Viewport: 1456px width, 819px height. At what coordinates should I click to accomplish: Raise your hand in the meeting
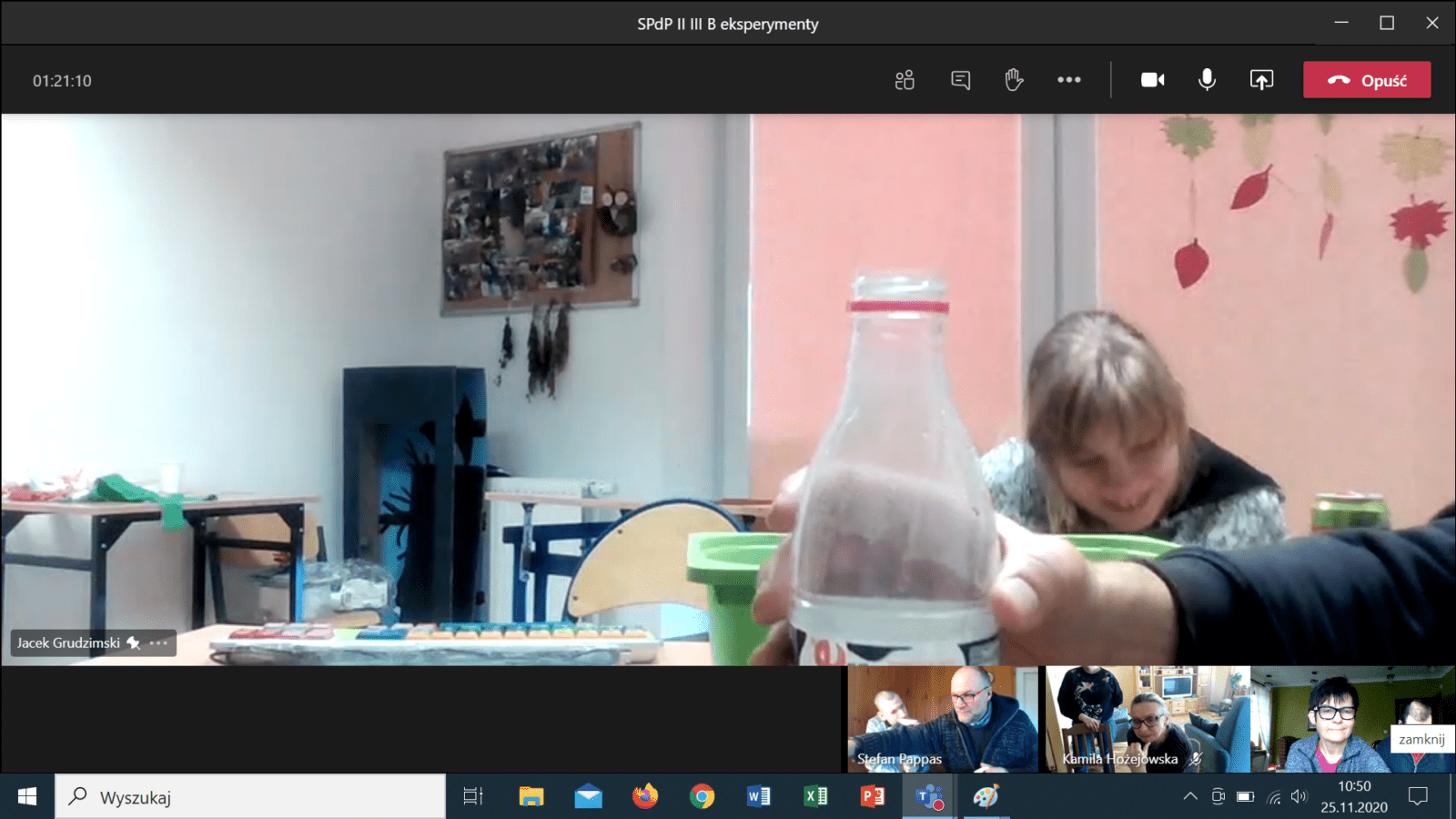tap(1014, 80)
